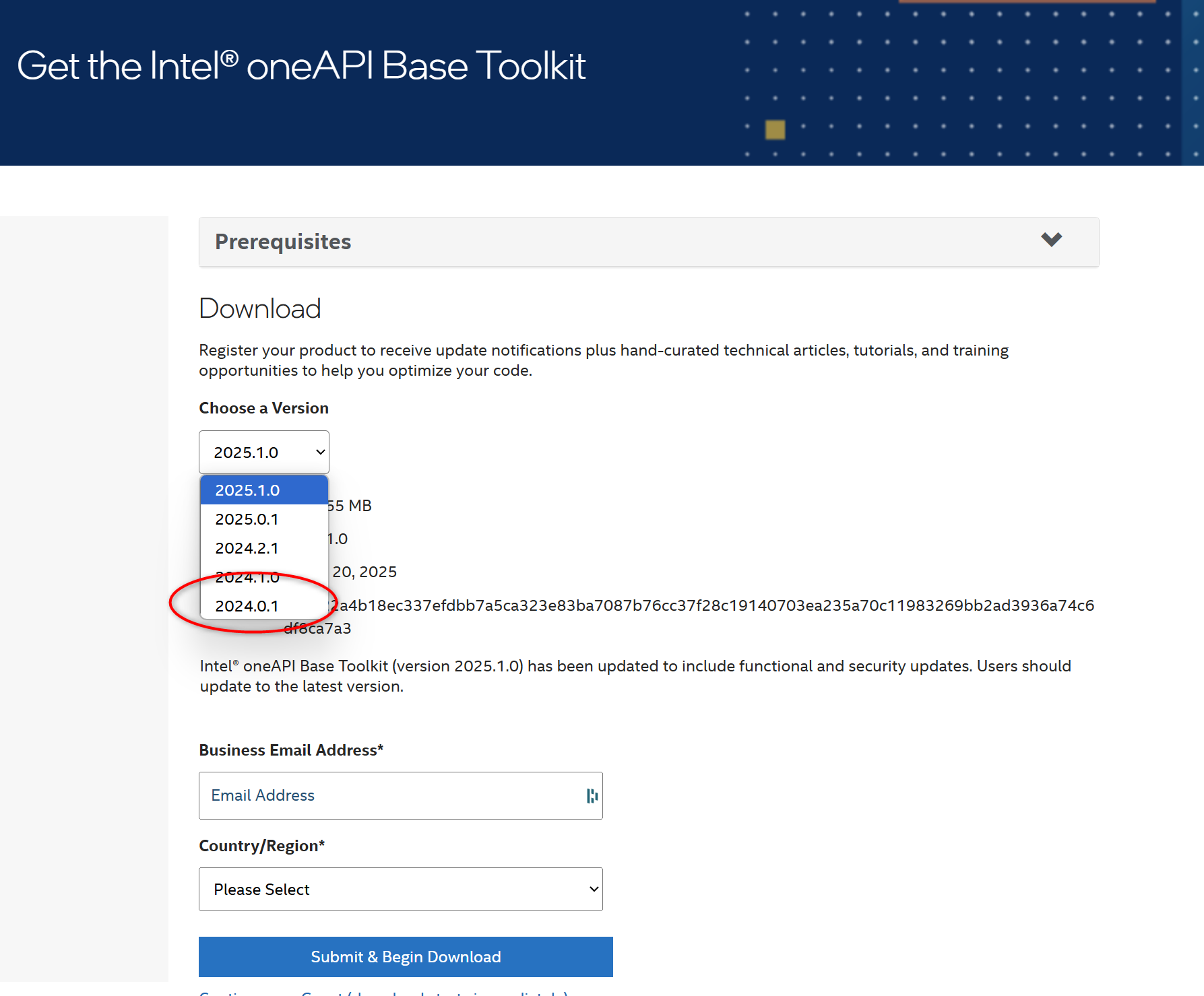Click the Email Address input field
Screen dimensions: 1204x996
point(401,795)
